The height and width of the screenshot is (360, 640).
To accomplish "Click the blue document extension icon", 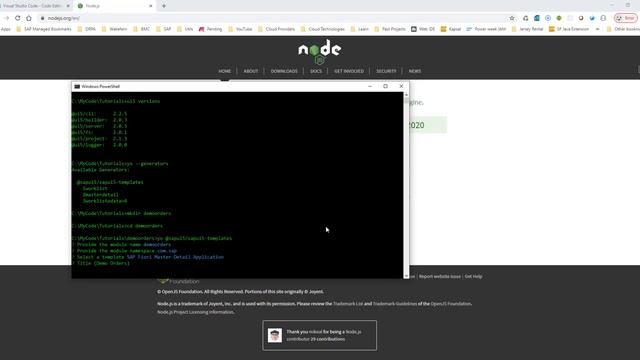I will click(x=537, y=18).
